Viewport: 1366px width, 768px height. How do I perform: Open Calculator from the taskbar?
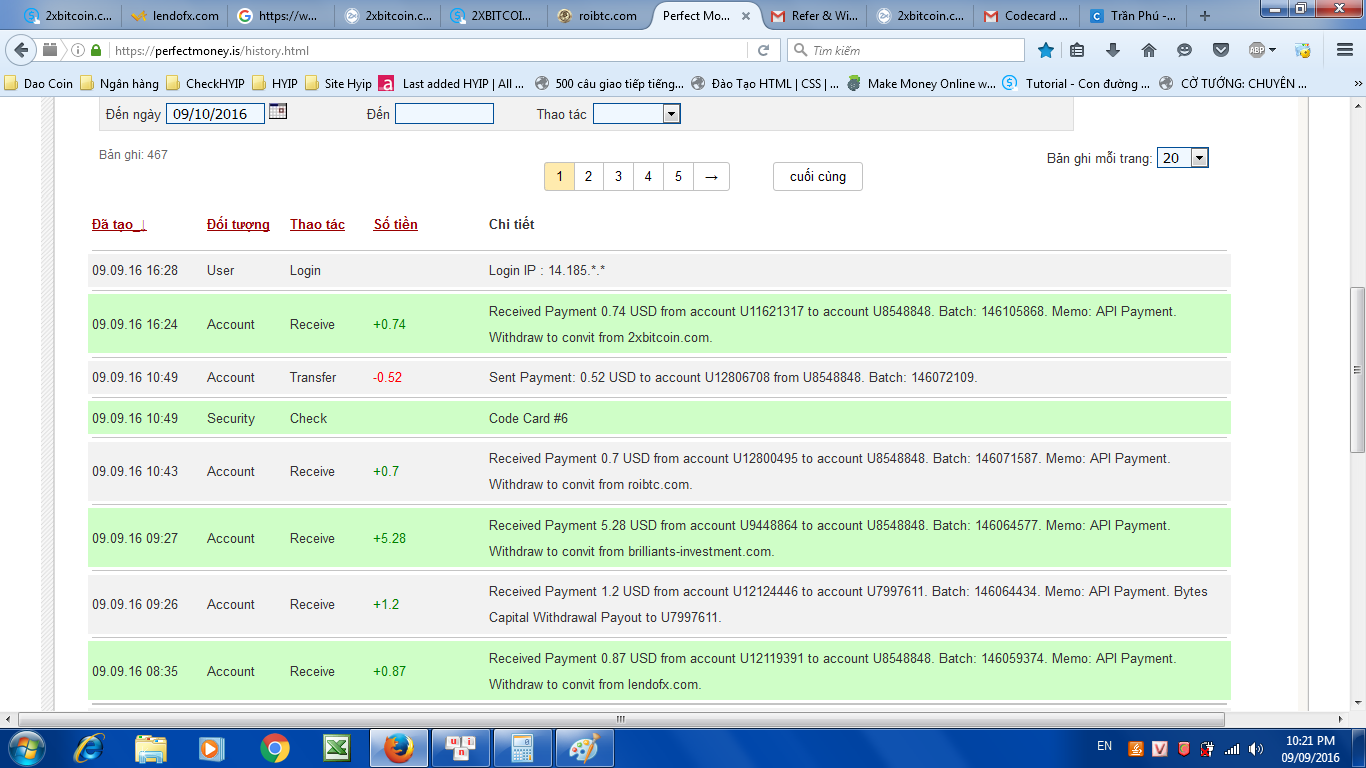(522, 747)
